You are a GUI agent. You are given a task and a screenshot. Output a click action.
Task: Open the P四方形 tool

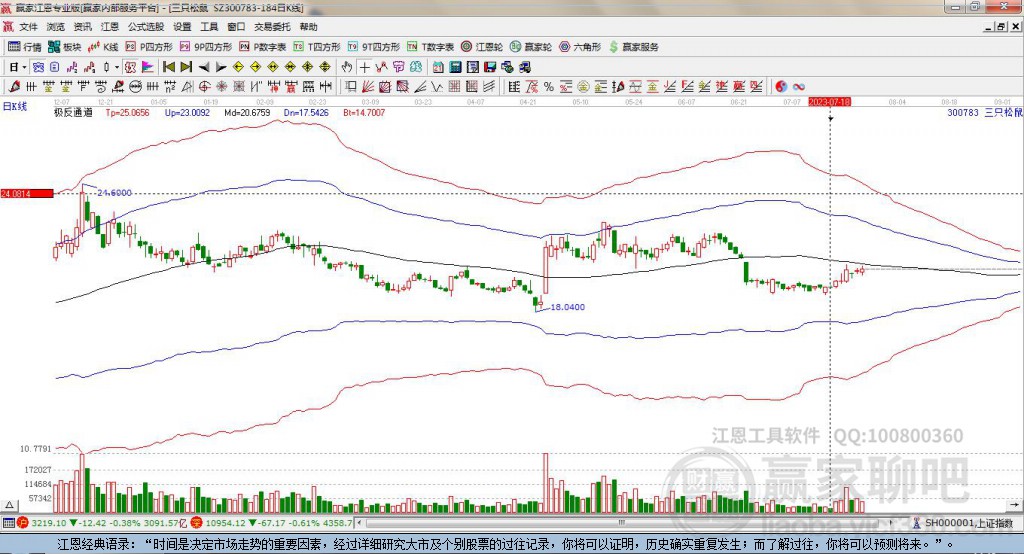click(x=149, y=47)
